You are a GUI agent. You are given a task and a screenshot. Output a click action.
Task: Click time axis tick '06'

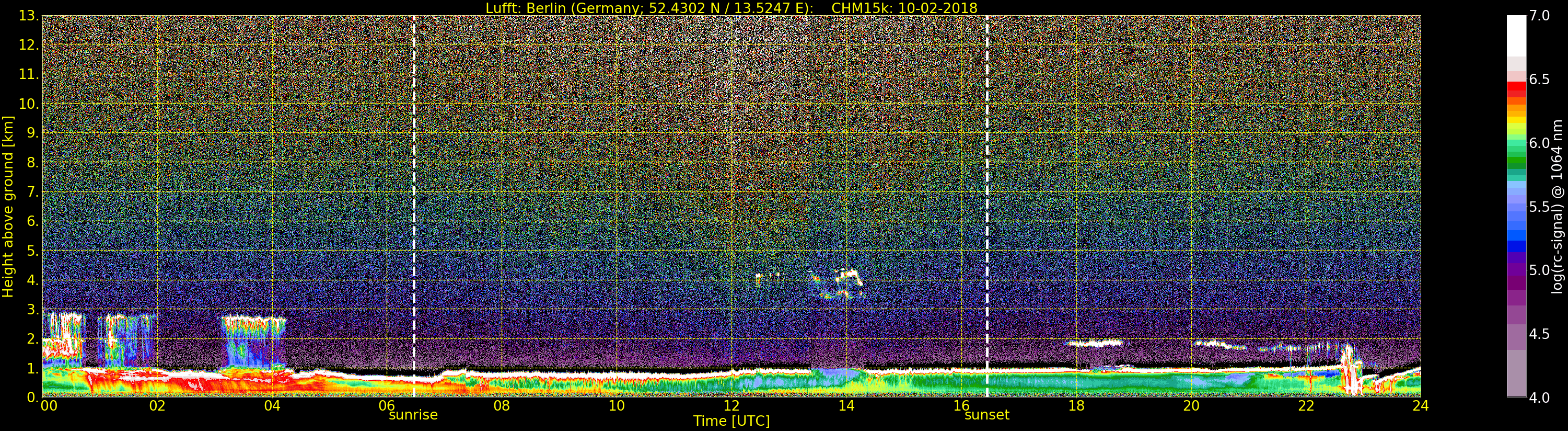pyautogui.click(x=387, y=405)
